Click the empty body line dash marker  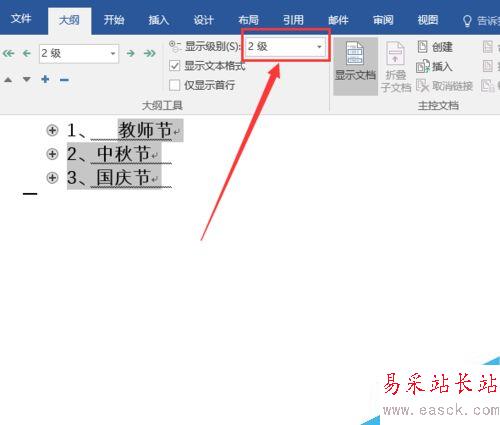click(30, 193)
